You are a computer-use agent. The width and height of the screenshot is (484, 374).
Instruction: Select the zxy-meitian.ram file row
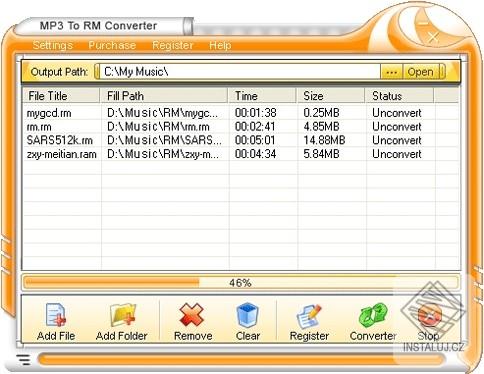(241, 154)
